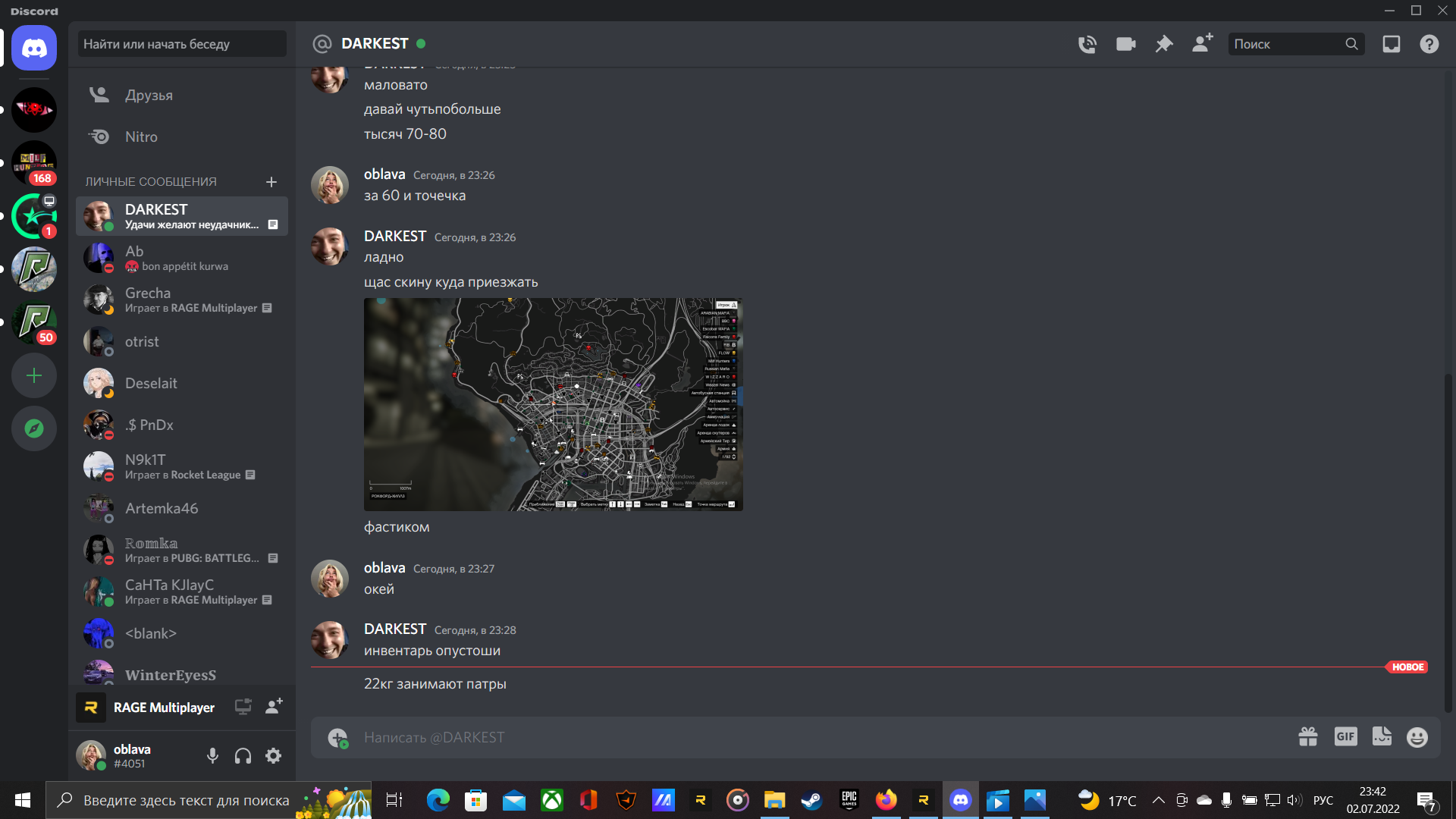The width and height of the screenshot is (1456, 819).
Task: Open the green star server icon
Action: coord(34,216)
